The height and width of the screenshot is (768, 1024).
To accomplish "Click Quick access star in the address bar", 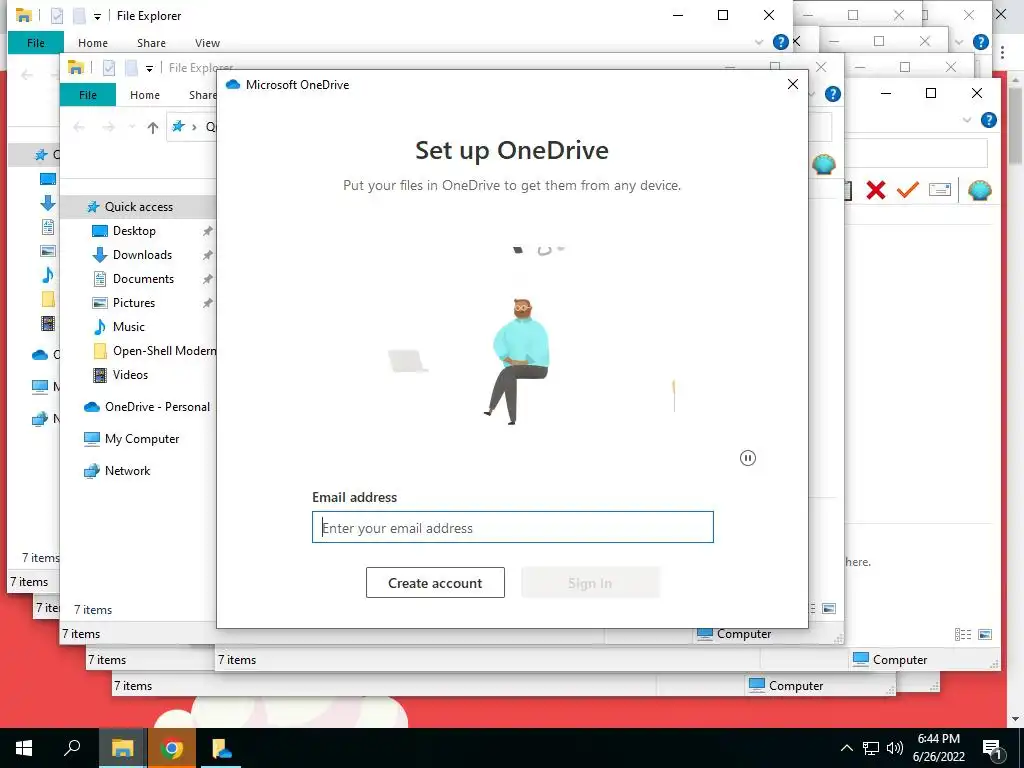I will click(x=178, y=127).
